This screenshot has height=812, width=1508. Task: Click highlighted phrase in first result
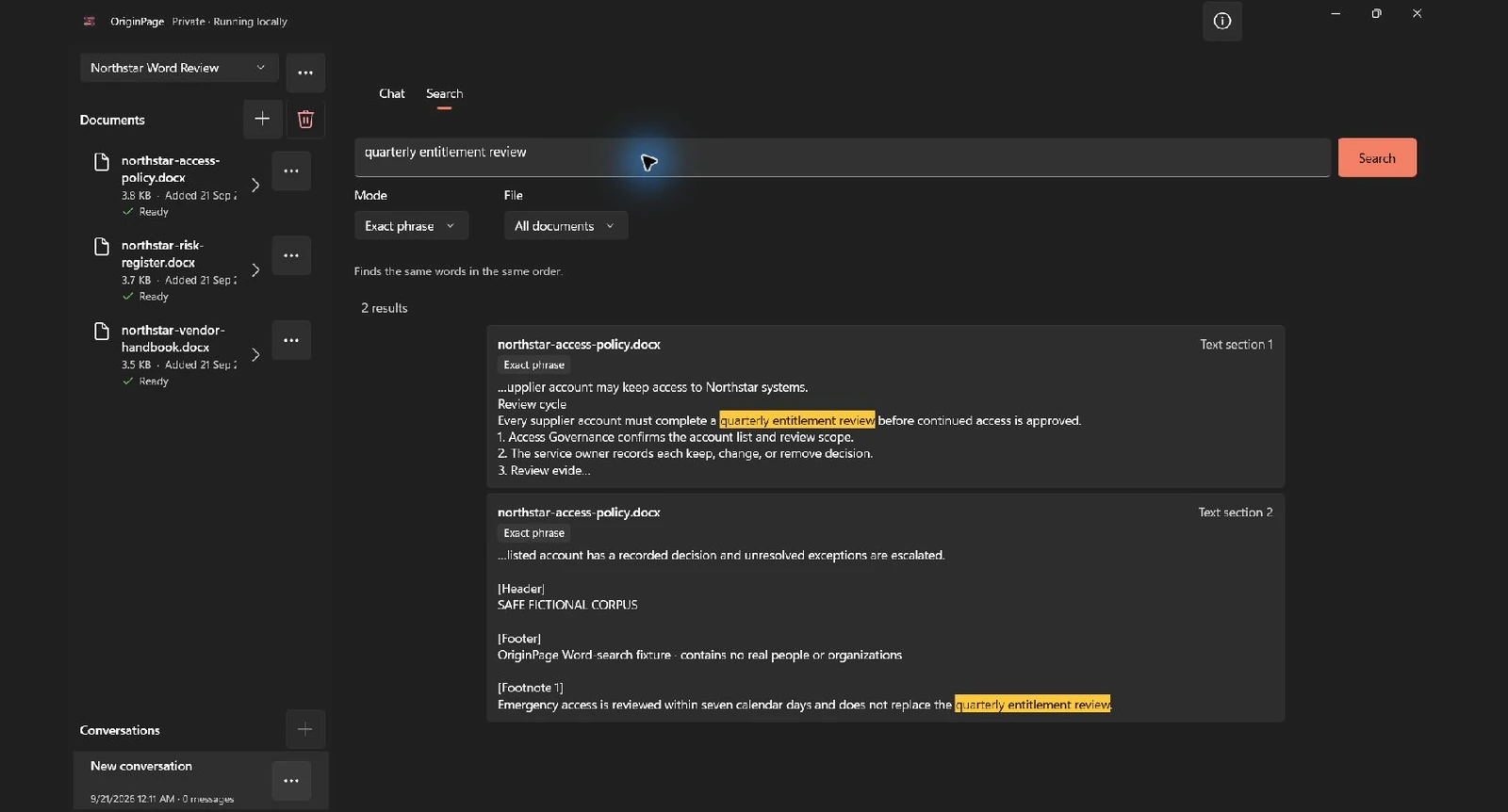pyautogui.click(x=796, y=420)
